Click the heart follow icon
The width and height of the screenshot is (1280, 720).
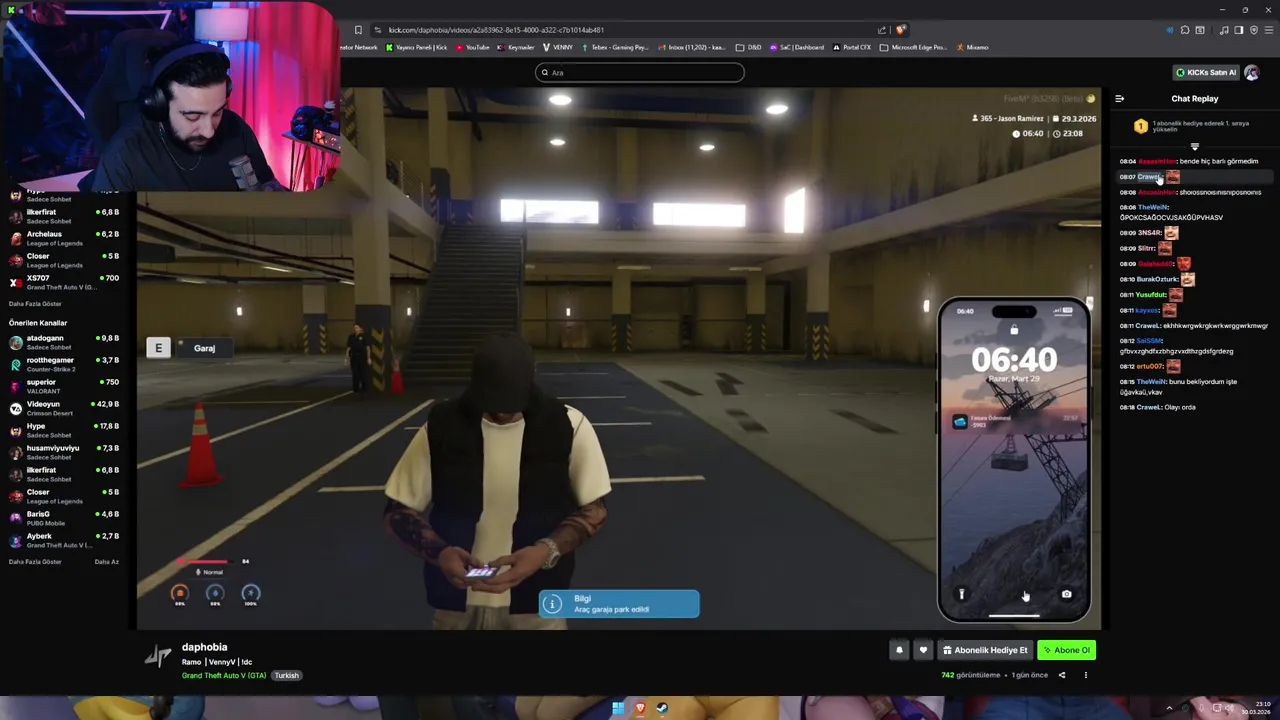pos(923,650)
